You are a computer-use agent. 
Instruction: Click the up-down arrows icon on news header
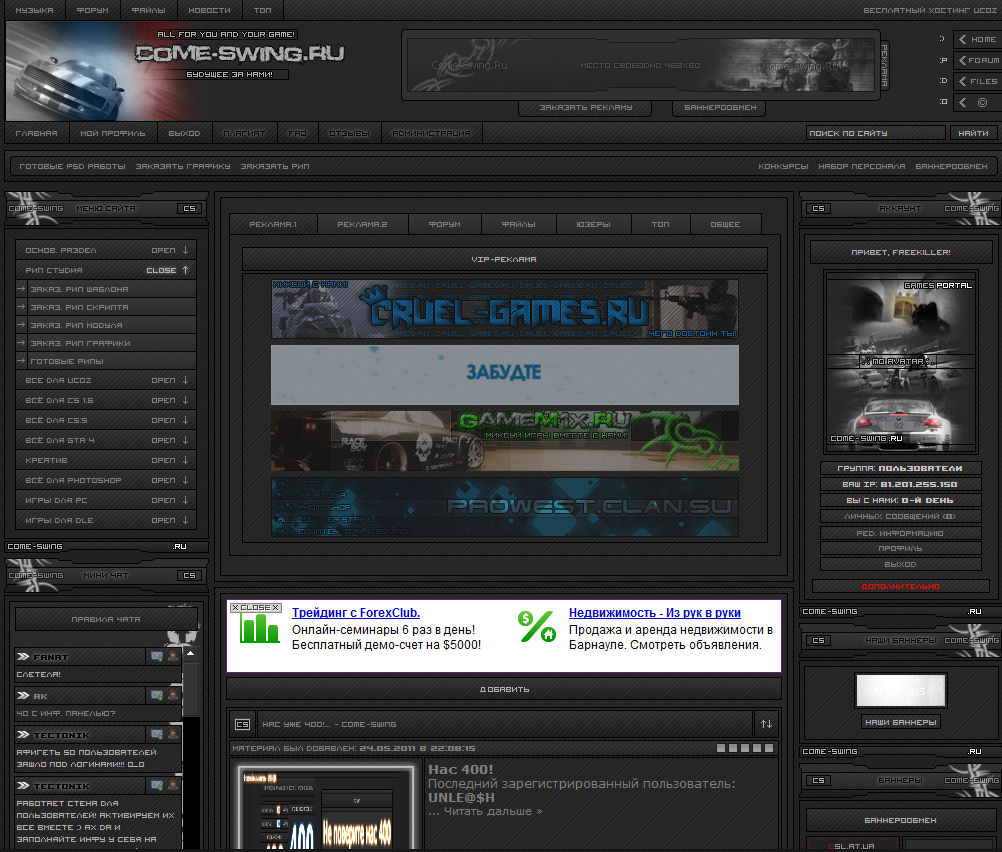pos(766,724)
